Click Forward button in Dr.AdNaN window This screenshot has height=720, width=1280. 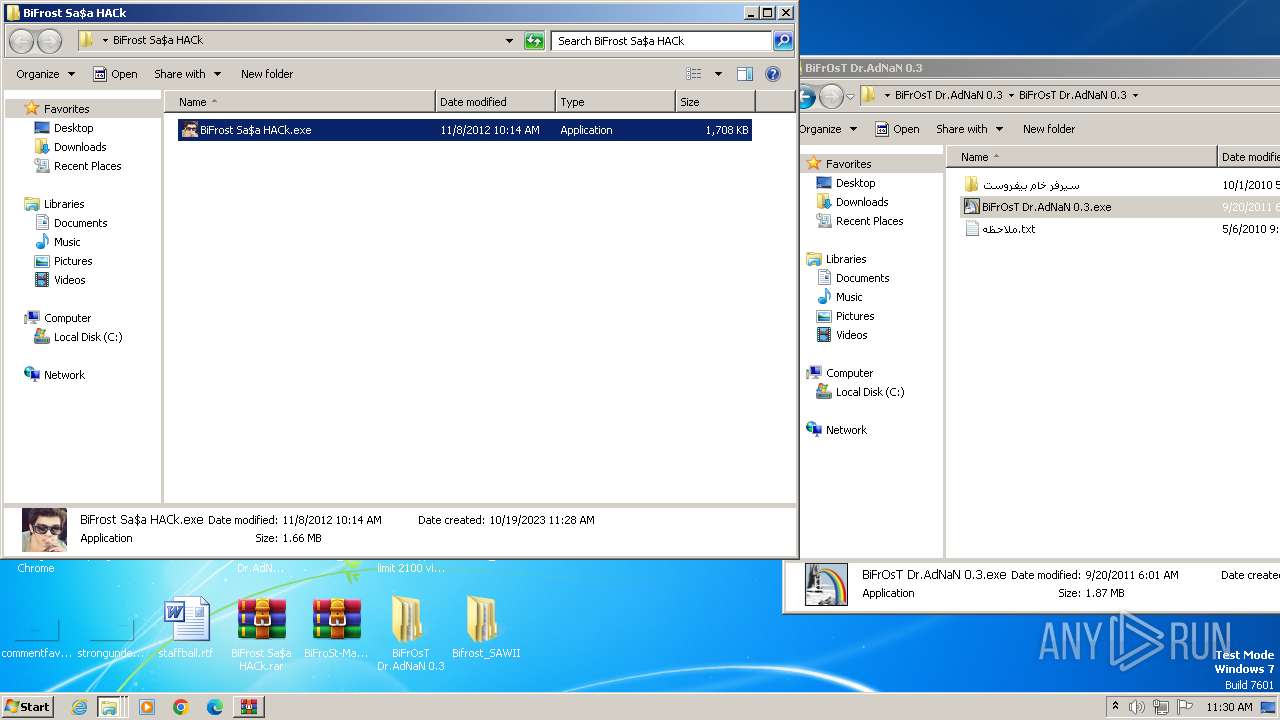coord(831,96)
